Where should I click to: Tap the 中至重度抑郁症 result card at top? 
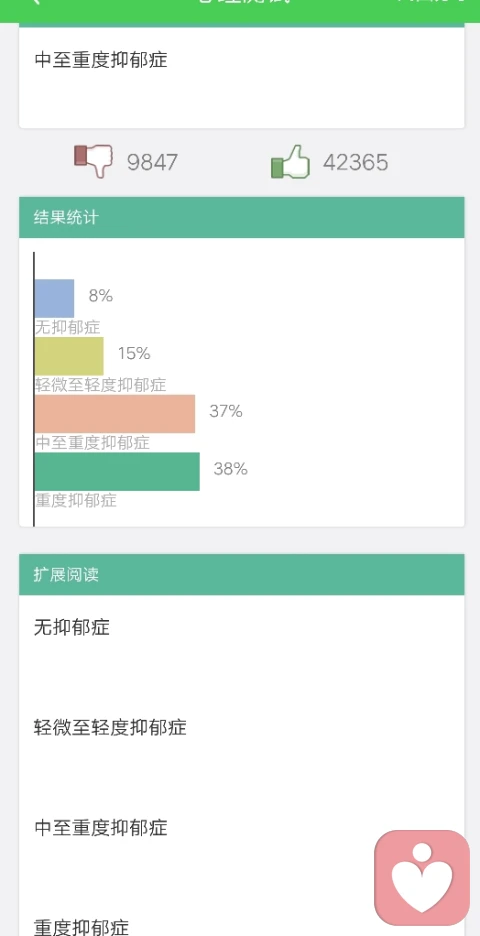[242, 76]
